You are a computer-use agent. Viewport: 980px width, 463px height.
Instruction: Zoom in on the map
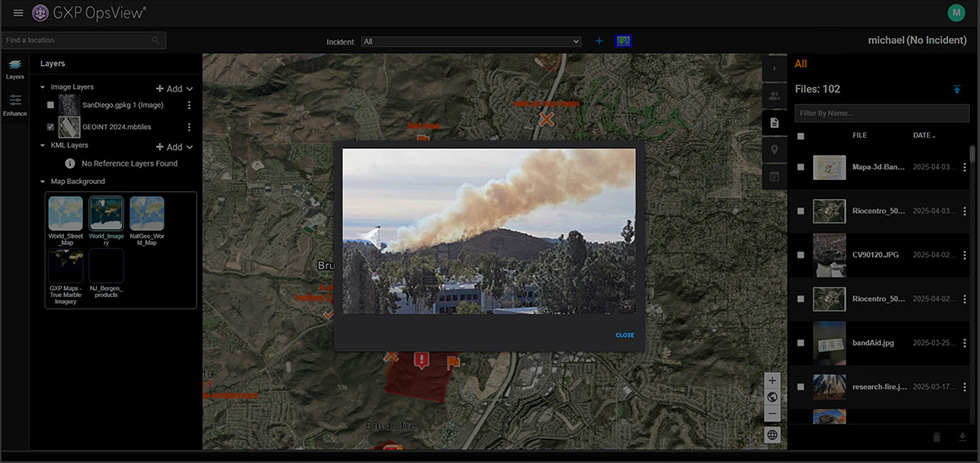click(771, 381)
